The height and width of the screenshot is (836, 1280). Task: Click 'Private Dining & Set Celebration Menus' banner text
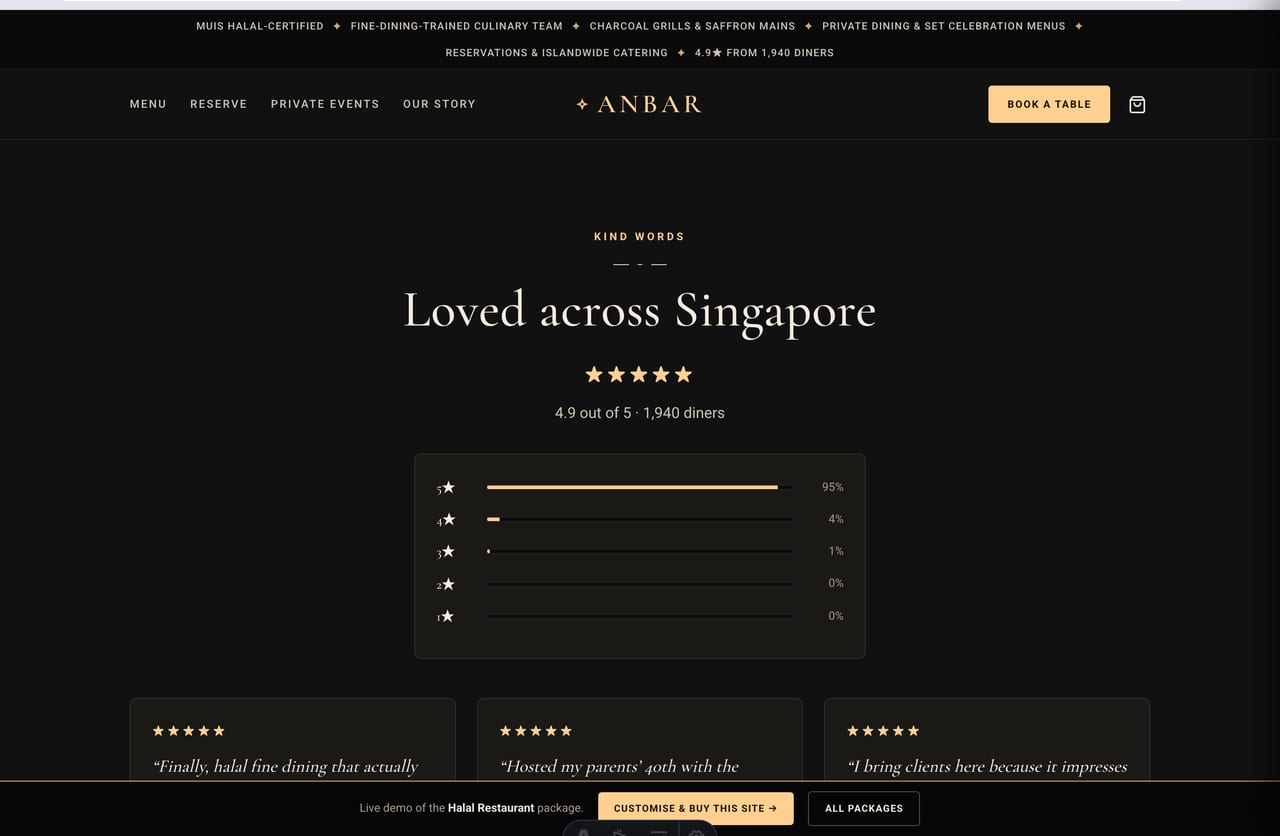tap(944, 26)
